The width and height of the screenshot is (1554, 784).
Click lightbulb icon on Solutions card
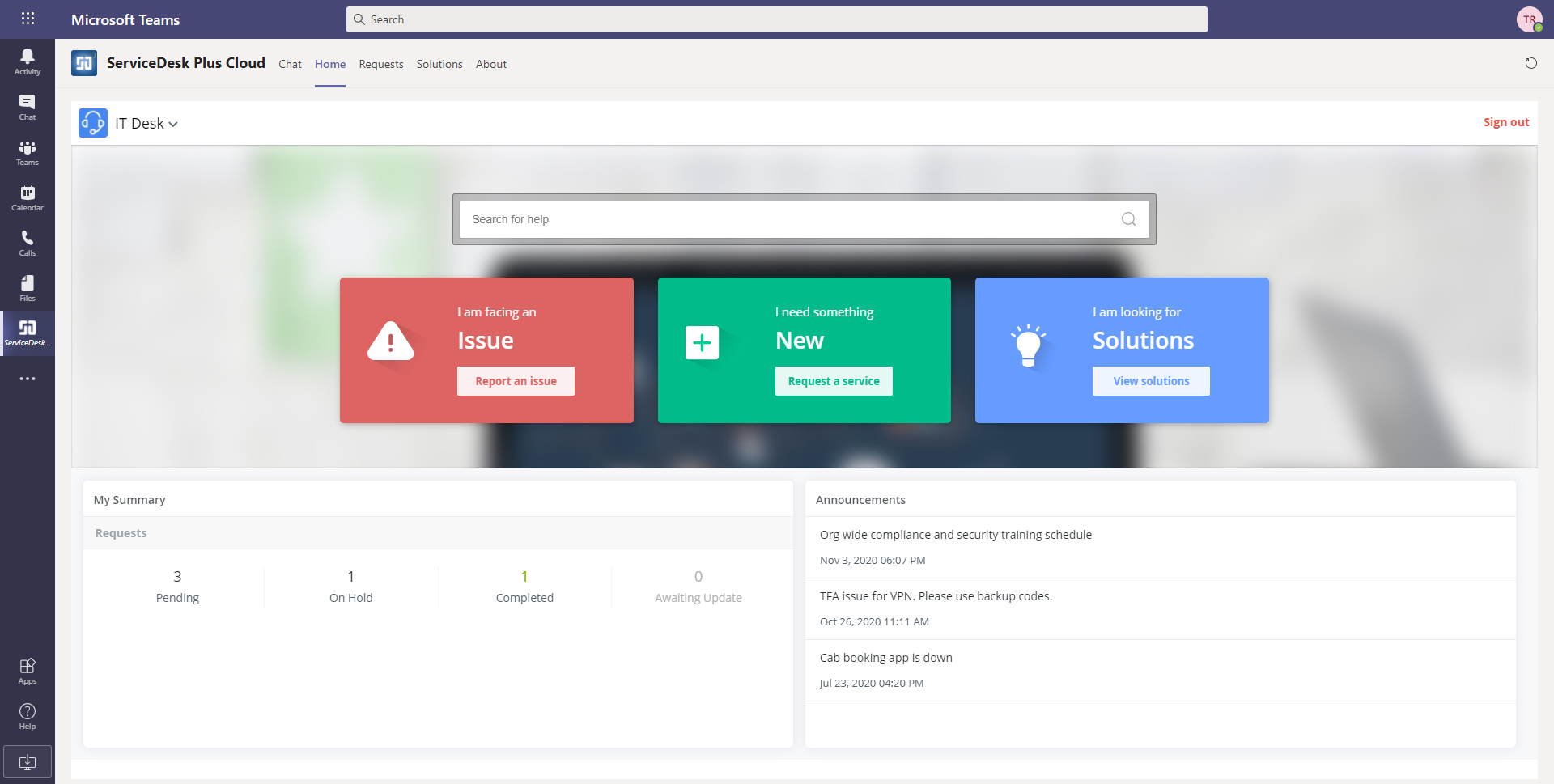(1028, 345)
